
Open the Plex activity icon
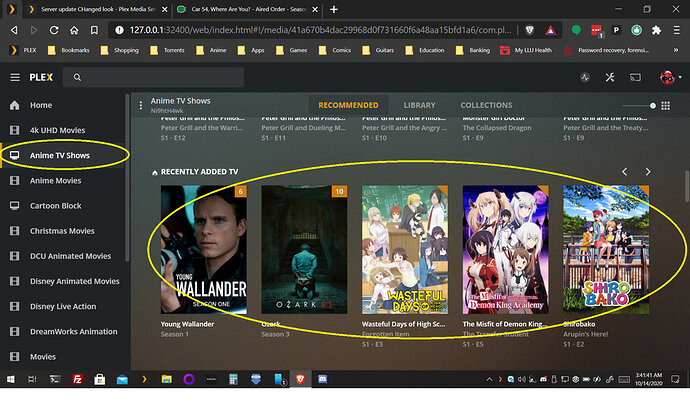tap(585, 77)
